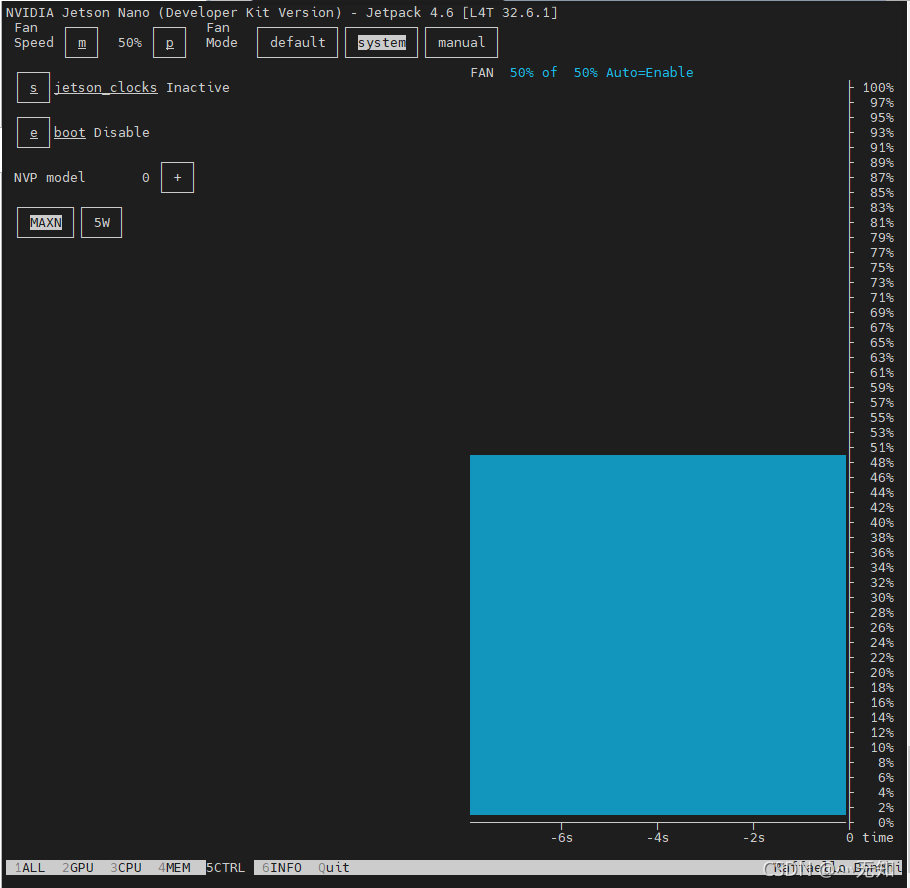
Task: Open the 5CTRL tab
Action: [226, 868]
